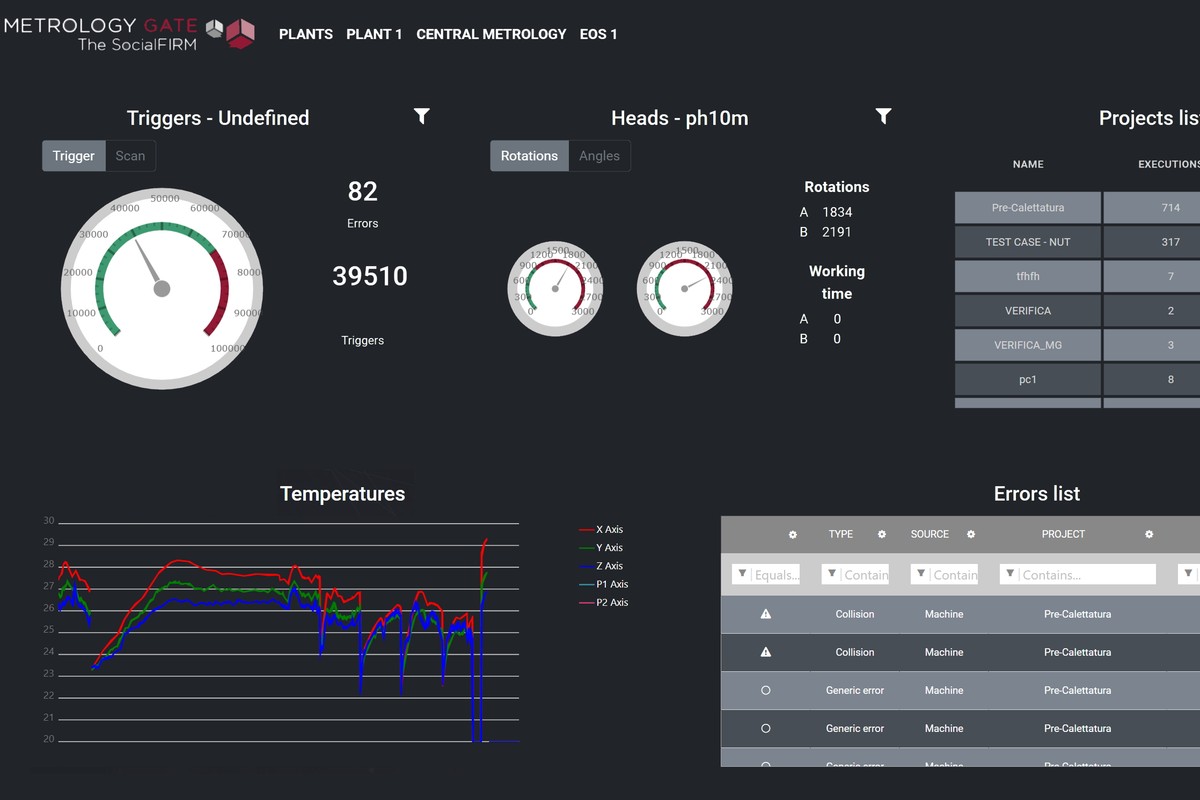1200x800 pixels.
Task: Select TEST CASE - NUT project row
Action: 1028,242
